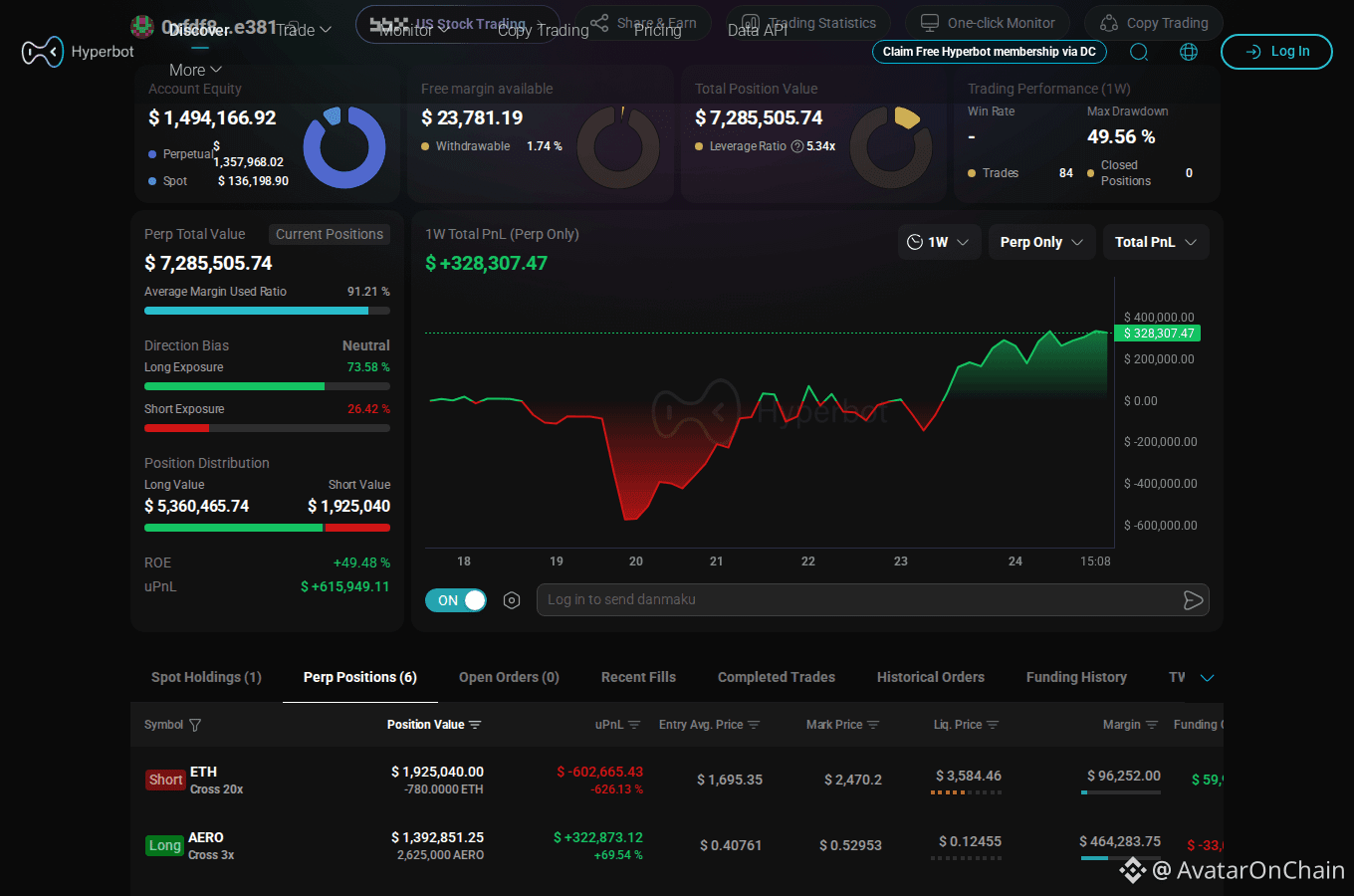The height and width of the screenshot is (896, 1354).
Task: Sort the uPnL column
Action: pyautogui.click(x=634, y=725)
